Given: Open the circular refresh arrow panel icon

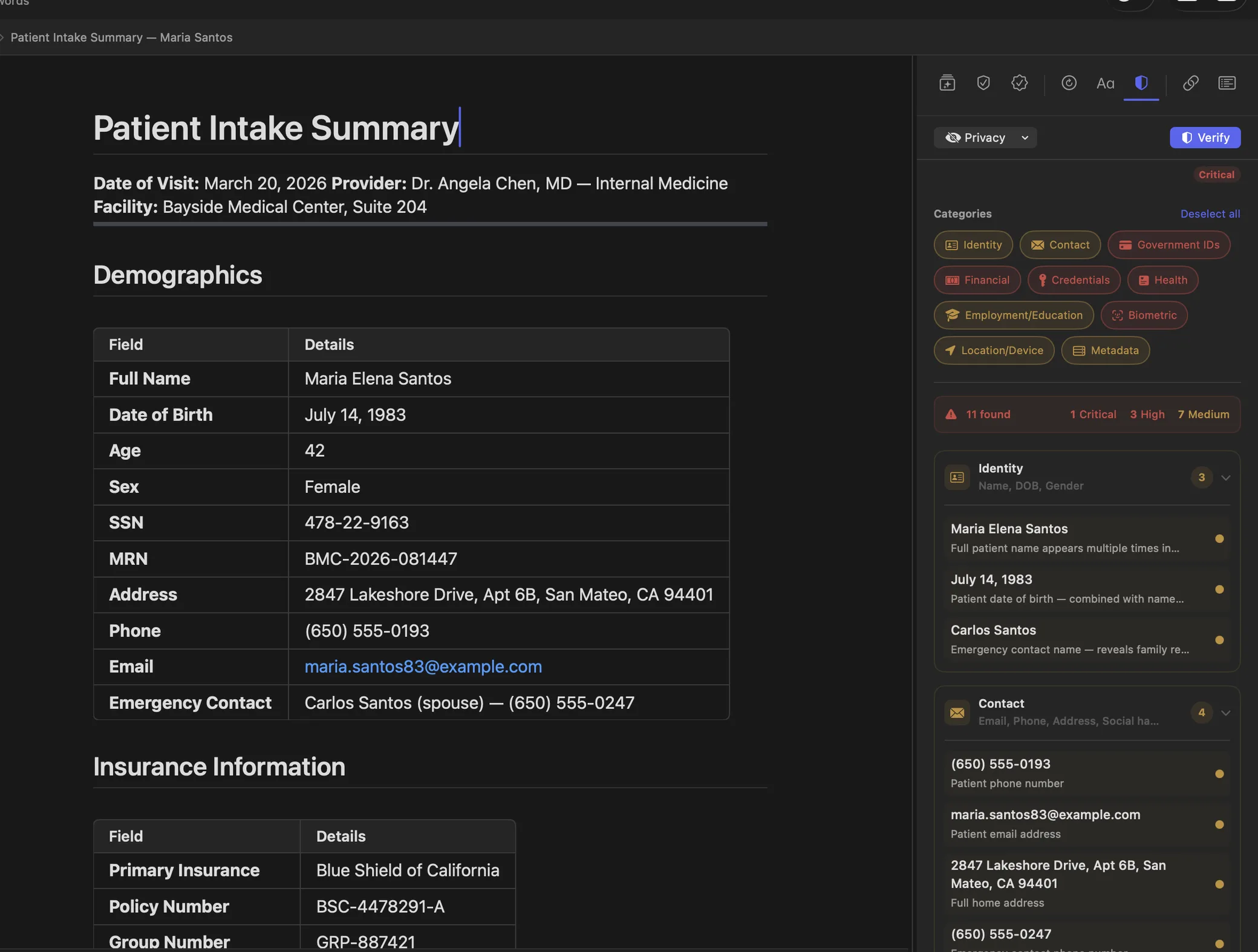Looking at the screenshot, I should click(x=1069, y=83).
